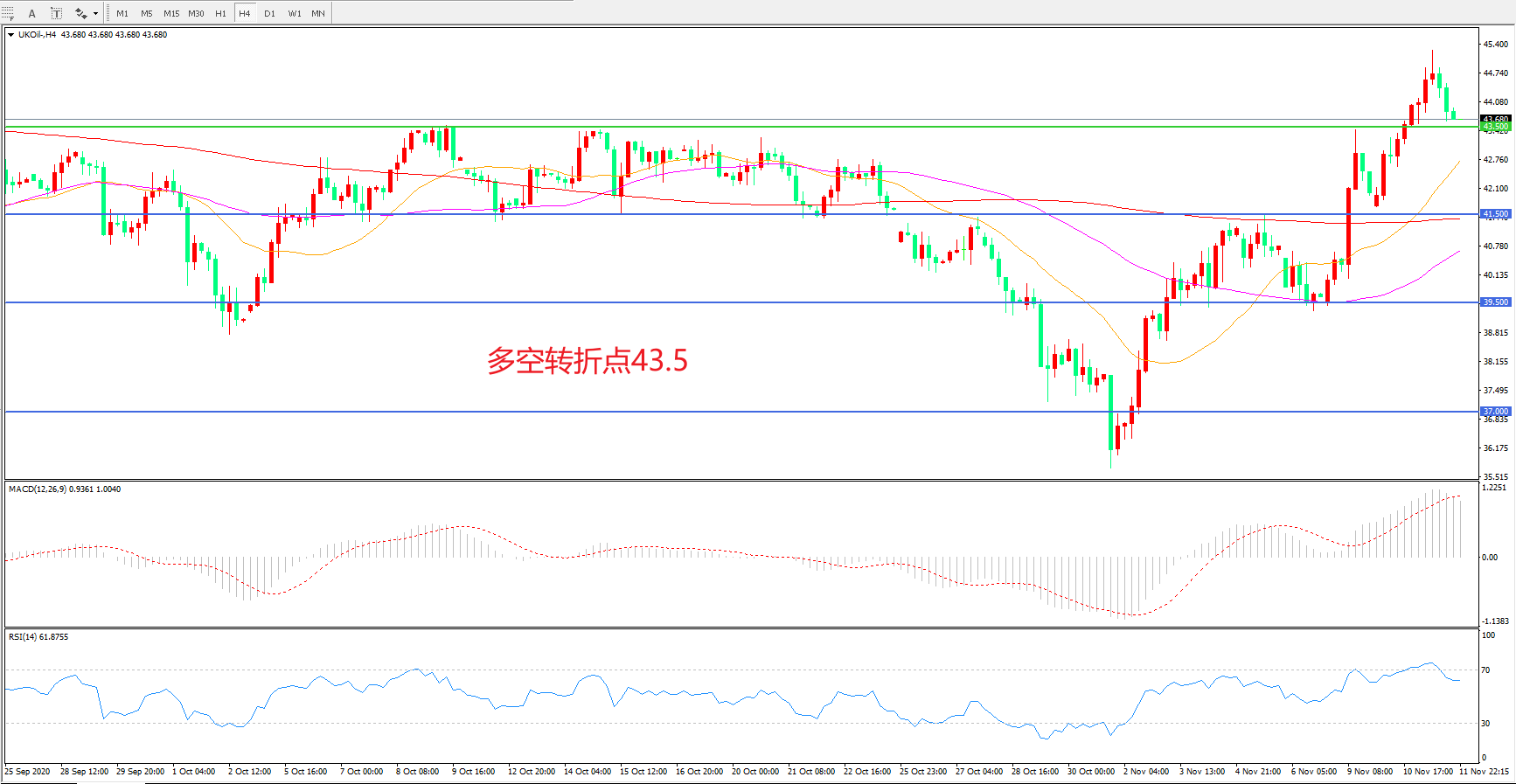This screenshot has width=1516, height=784.
Task: Click the red 多空转折点43.5 text annotation
Action: pos(587,360)
